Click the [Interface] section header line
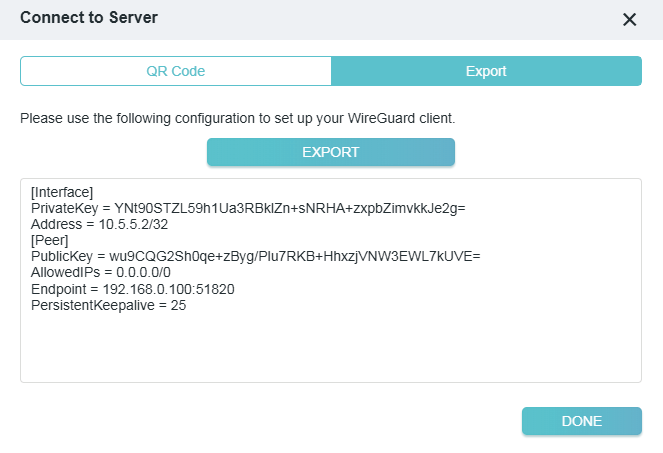The image size is (663, 453). (62, 191)
